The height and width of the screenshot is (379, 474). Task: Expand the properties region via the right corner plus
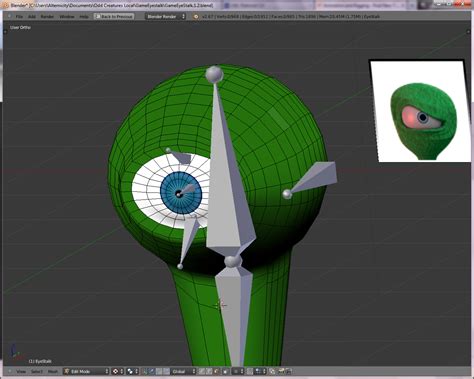(469, 32)
